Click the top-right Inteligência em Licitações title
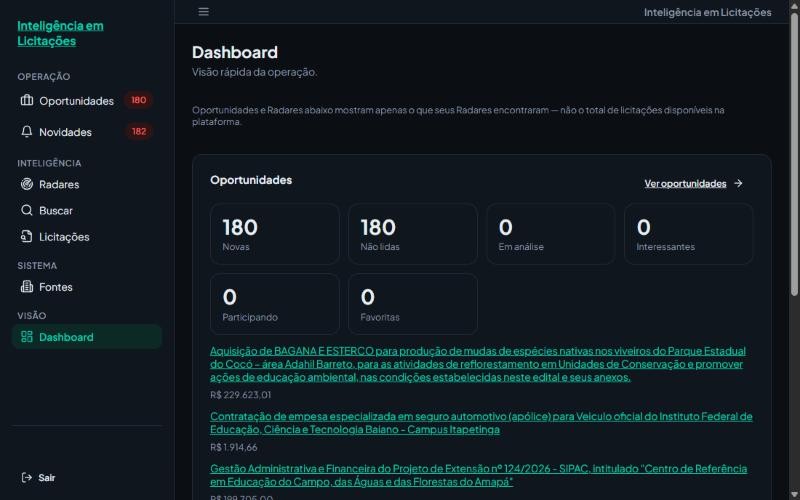This screenshot has width=800, height=500. click(x=708, y=12)
